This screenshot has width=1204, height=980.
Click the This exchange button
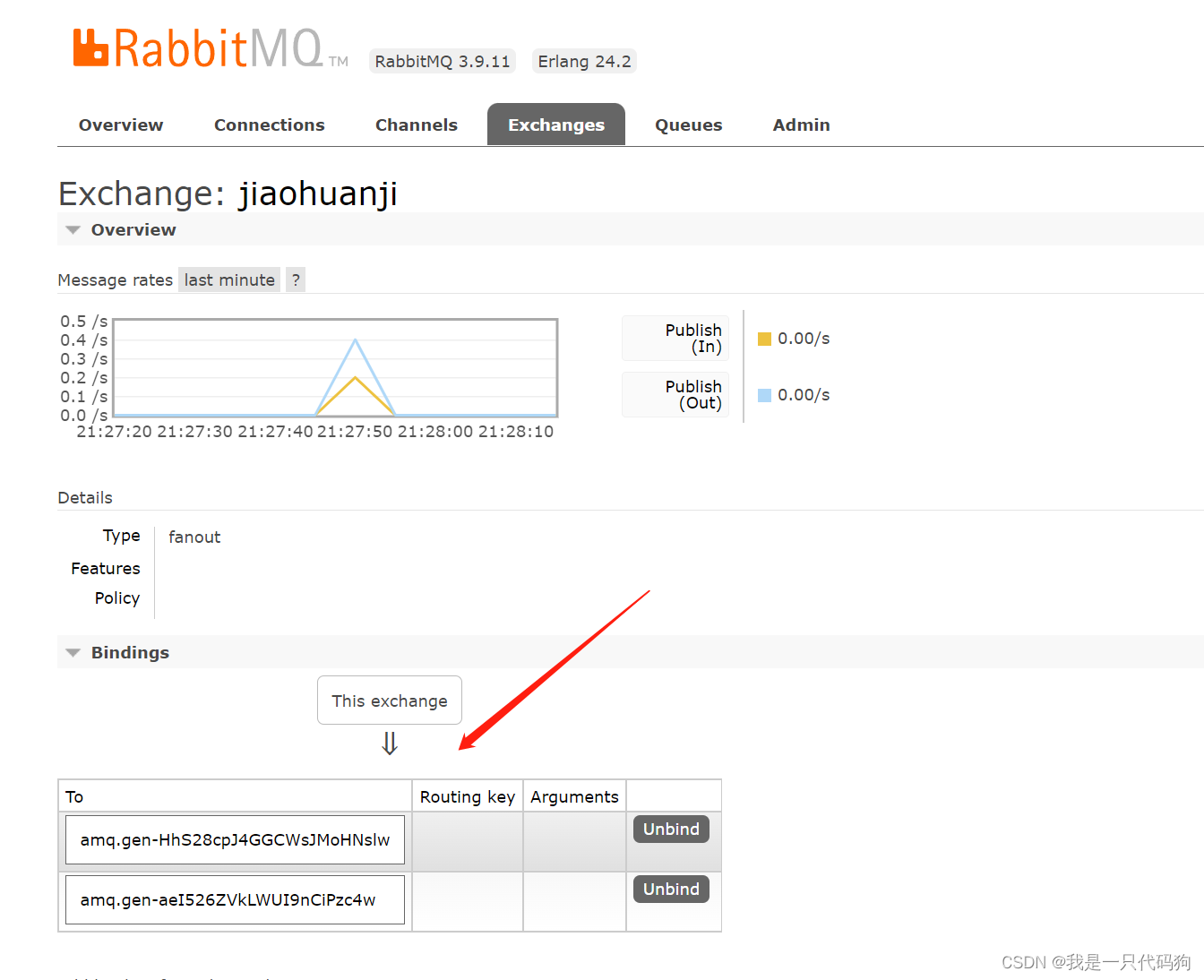pyautogui.click(x=389, y=700)
